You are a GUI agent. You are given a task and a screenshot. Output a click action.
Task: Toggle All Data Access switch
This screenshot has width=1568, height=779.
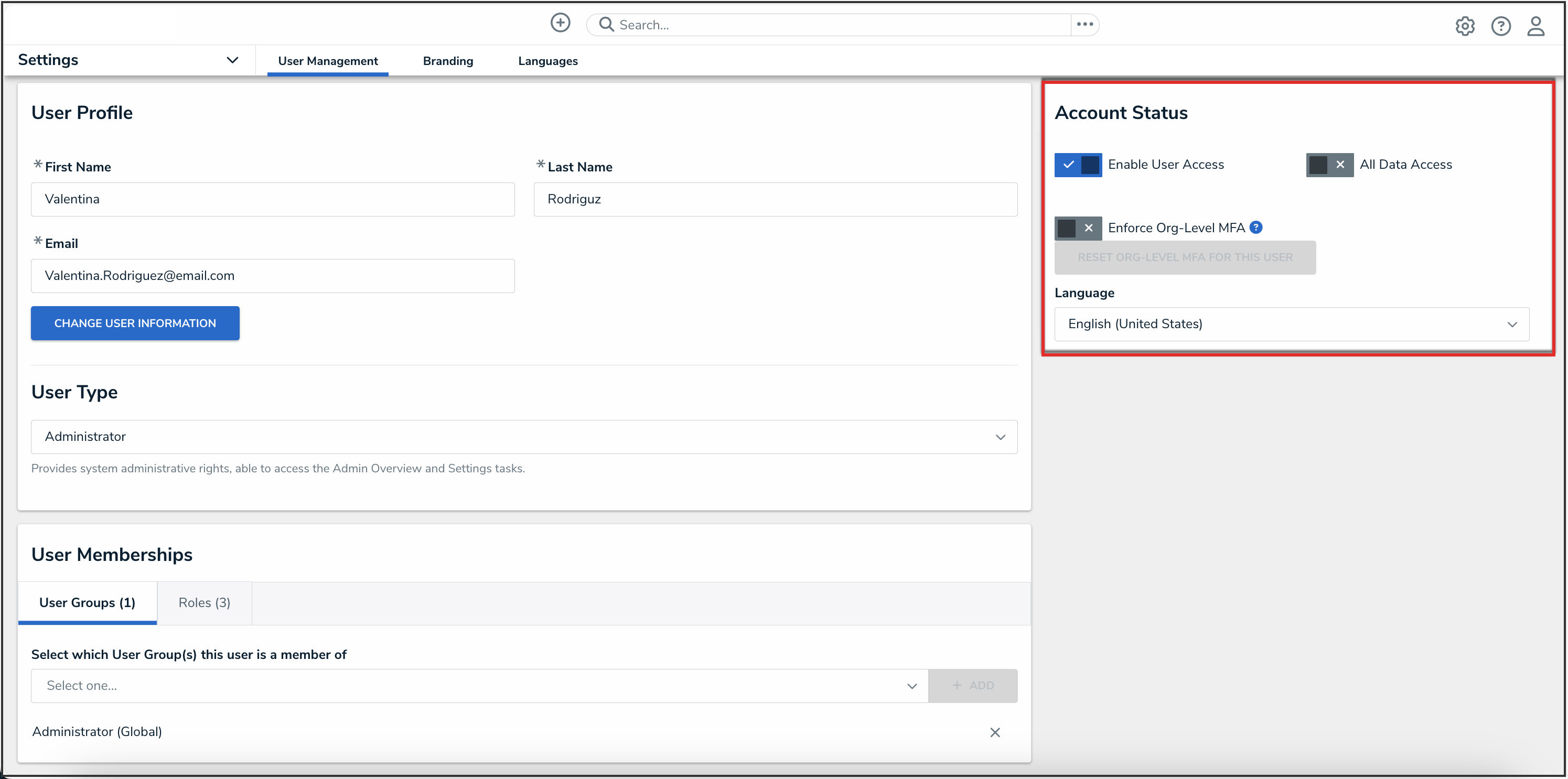(1329, 165)
